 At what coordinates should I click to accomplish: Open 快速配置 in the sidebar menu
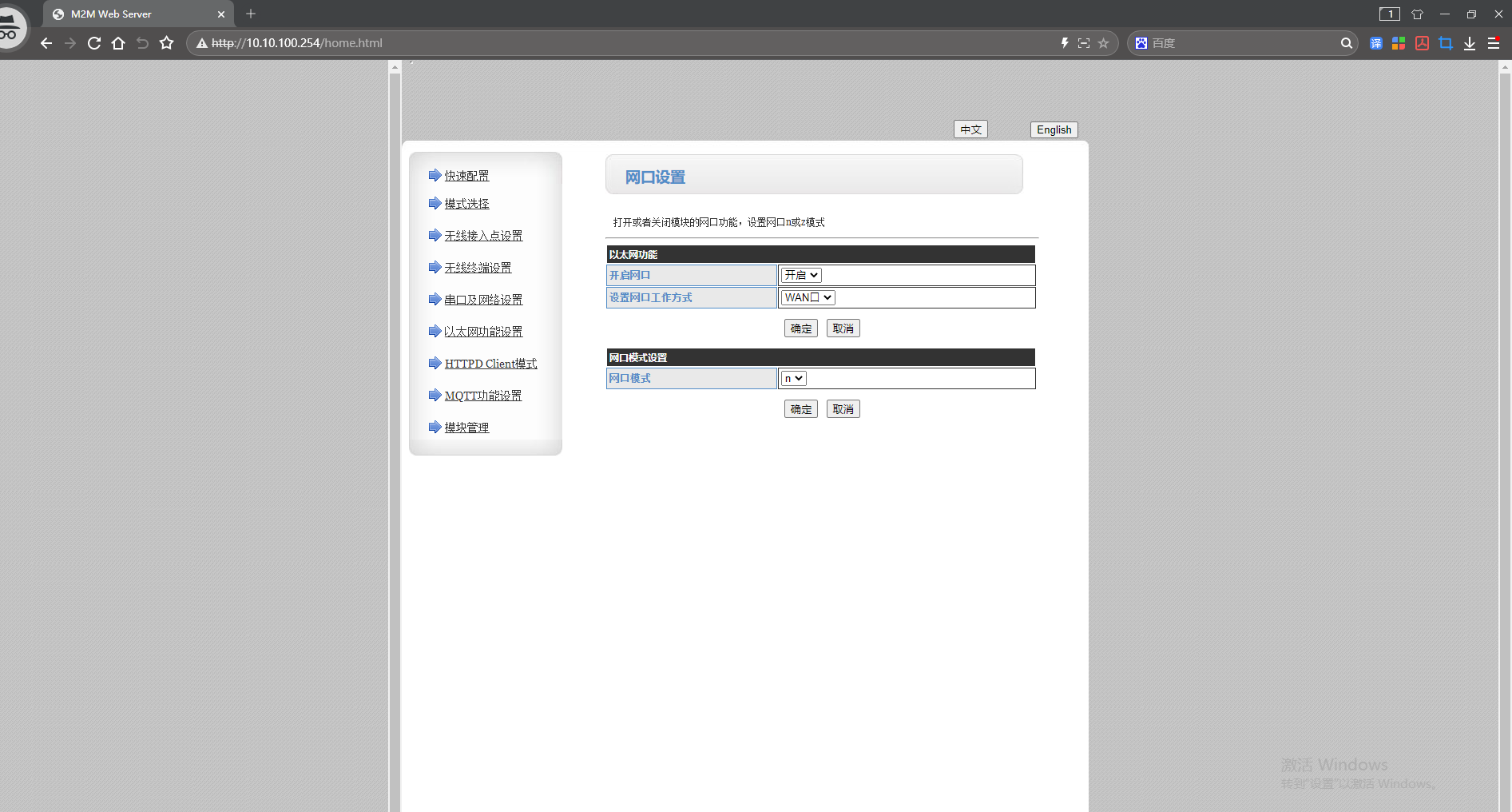click(x=466, y=176)
